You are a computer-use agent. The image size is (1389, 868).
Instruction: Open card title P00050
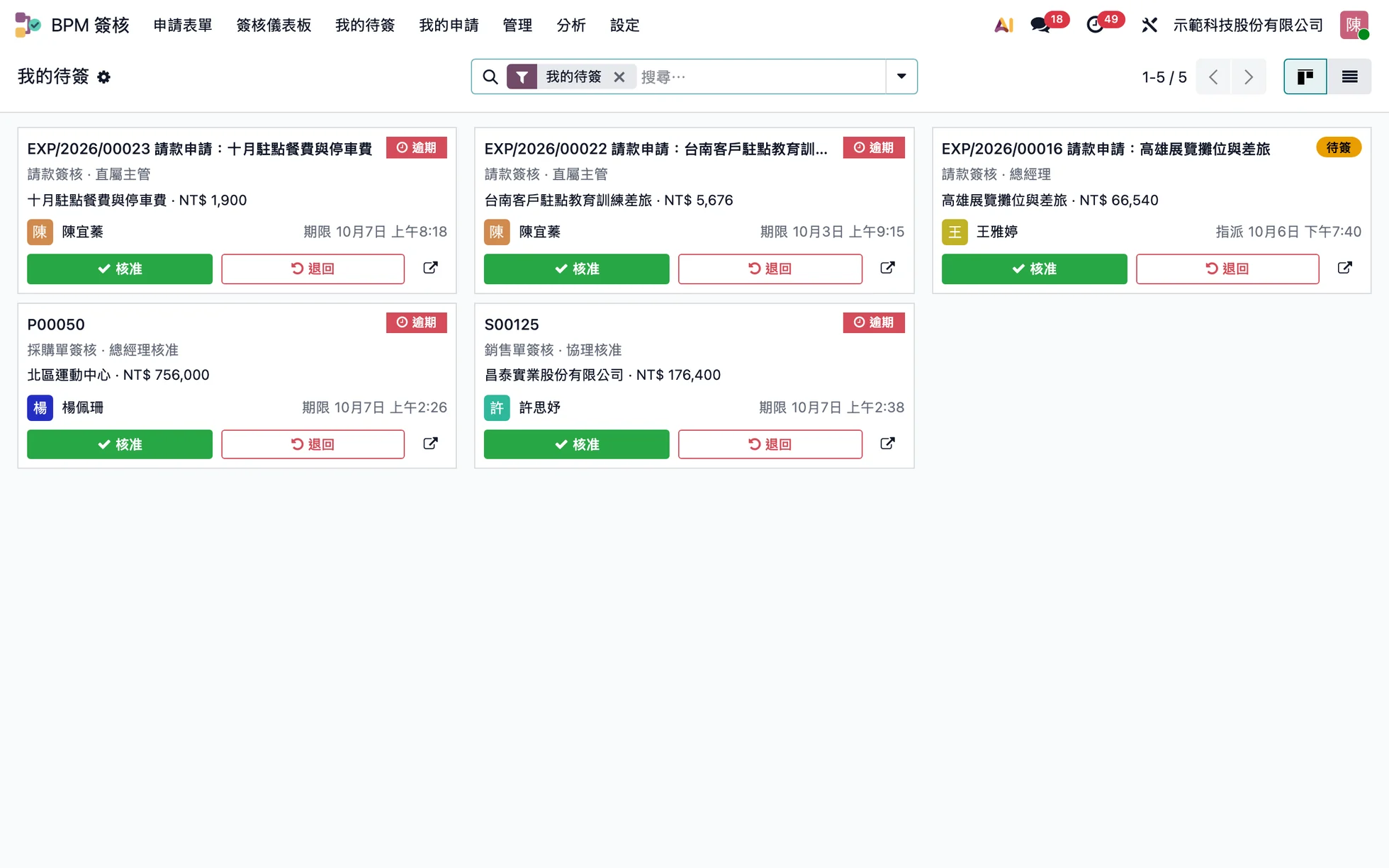coord(56,325)
